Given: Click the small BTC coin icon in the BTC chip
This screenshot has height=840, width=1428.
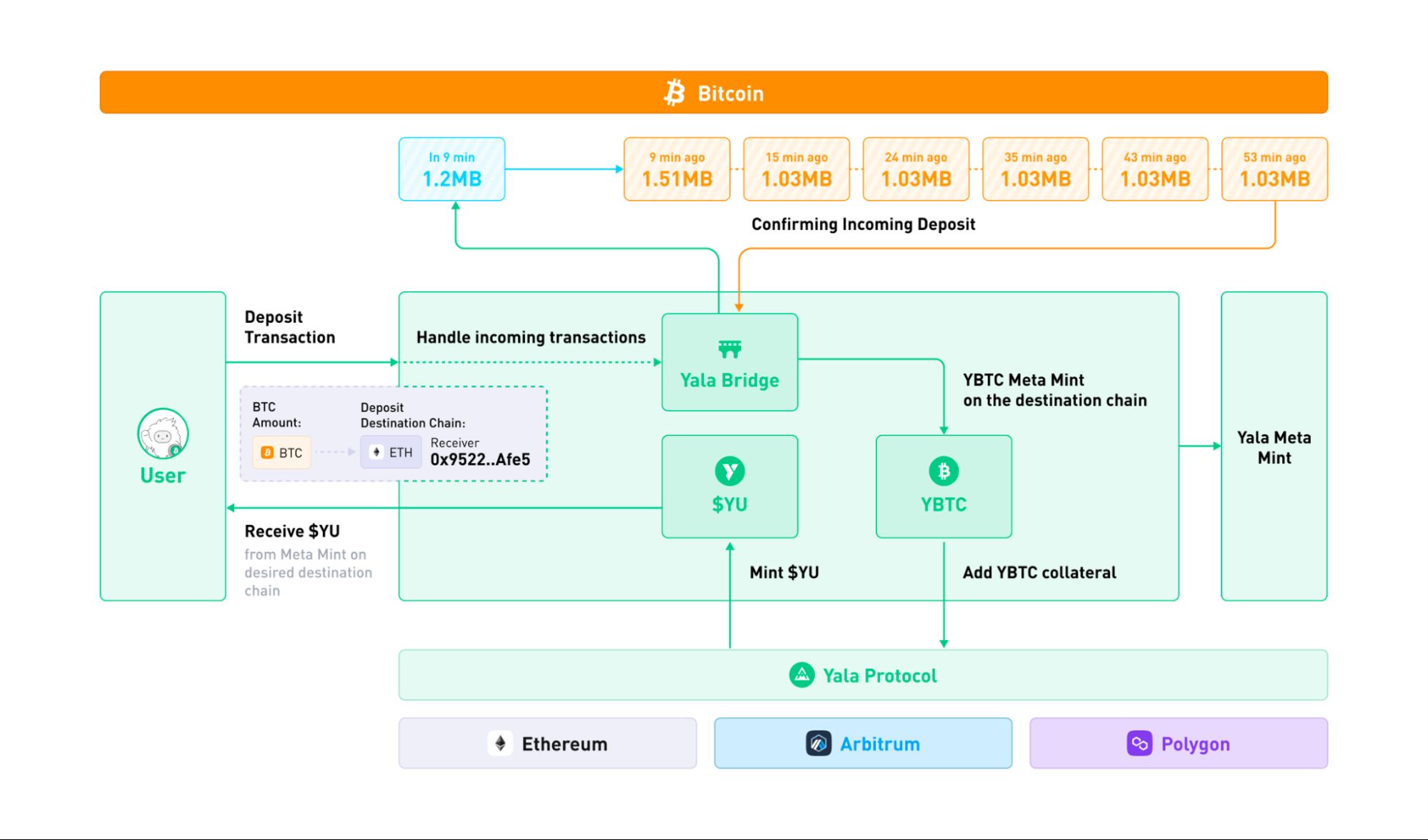Looking at the screenshot, I should [x=268, y=453].
